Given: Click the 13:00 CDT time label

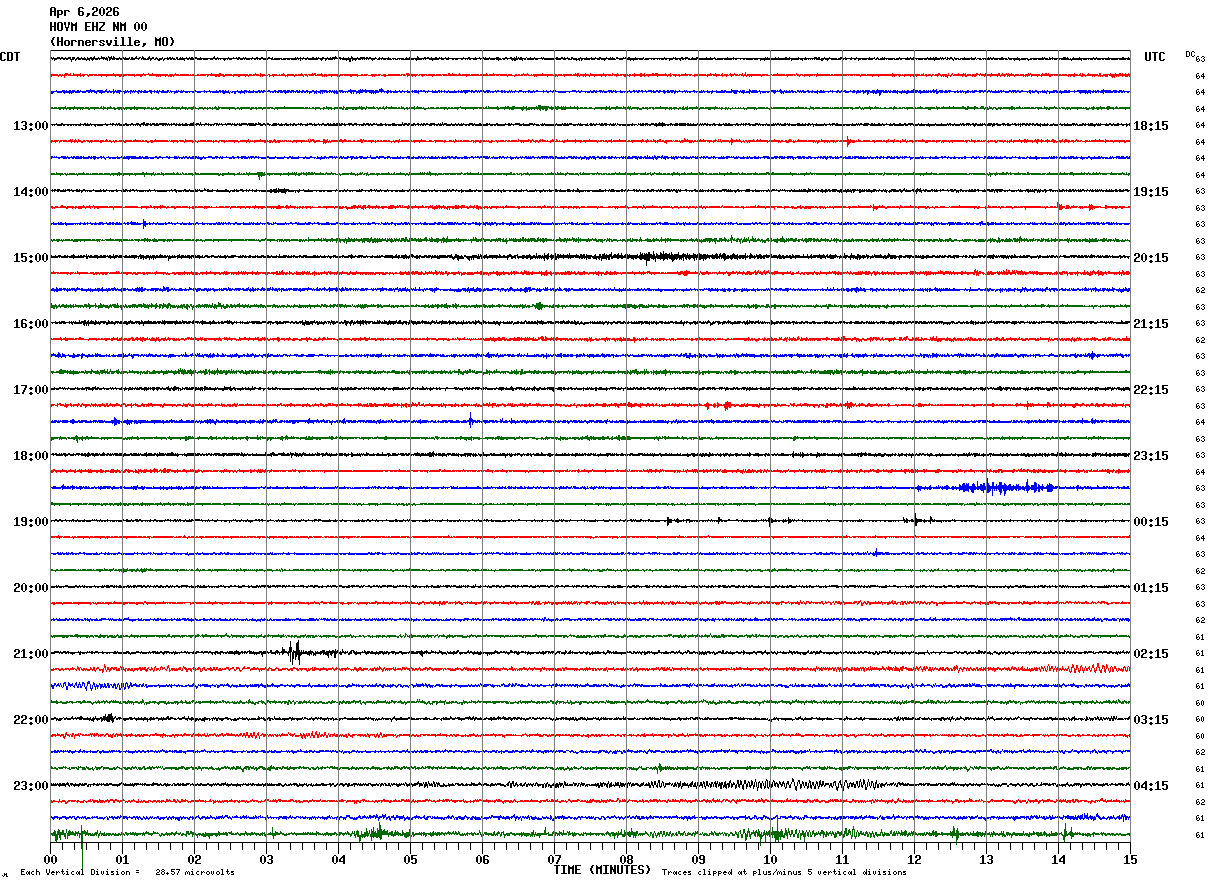Looking at the screenshot, I should tap(30, 126).
